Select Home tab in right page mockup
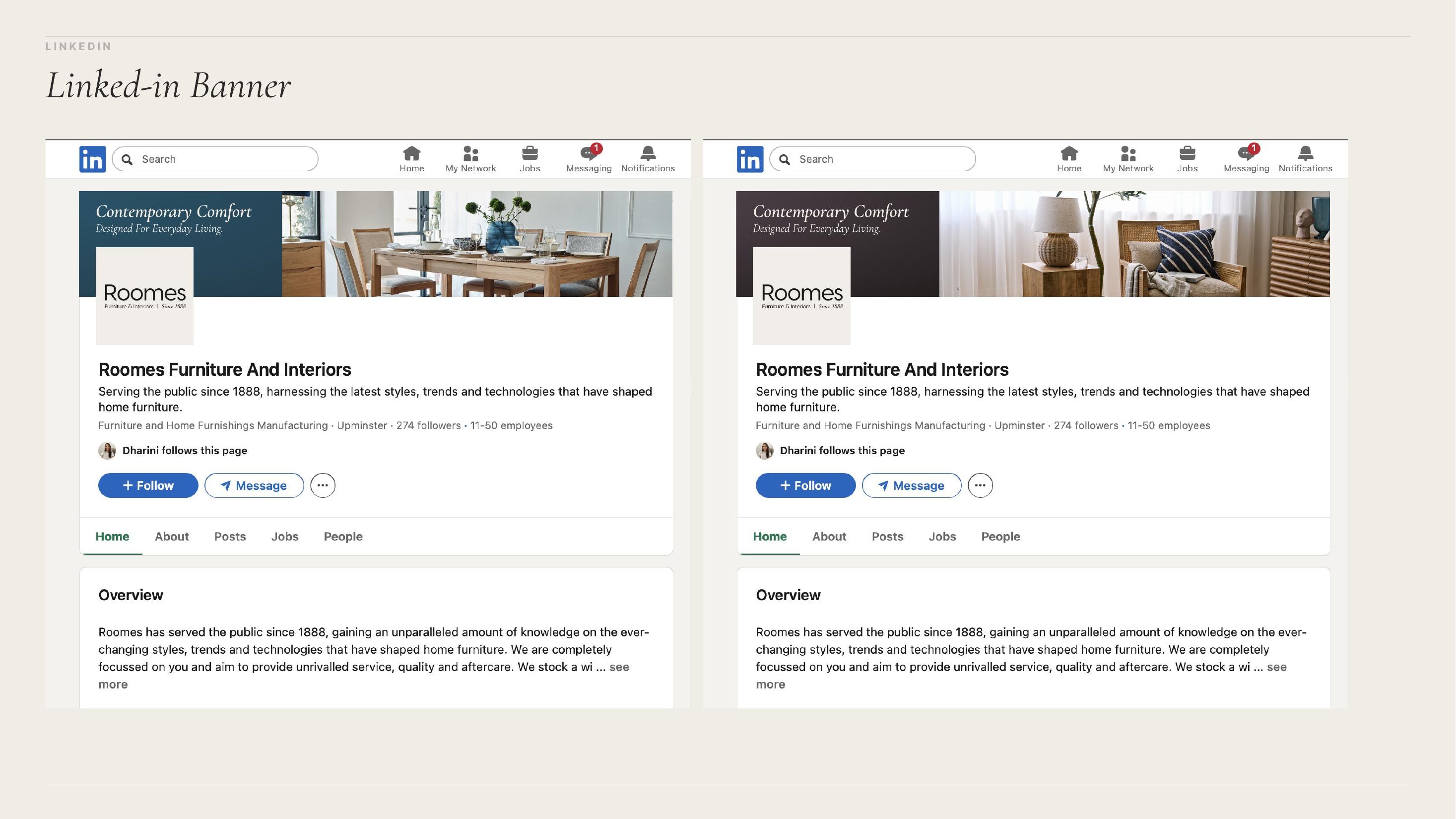This screenshot has width=1456, height=819. coord(769,537)
